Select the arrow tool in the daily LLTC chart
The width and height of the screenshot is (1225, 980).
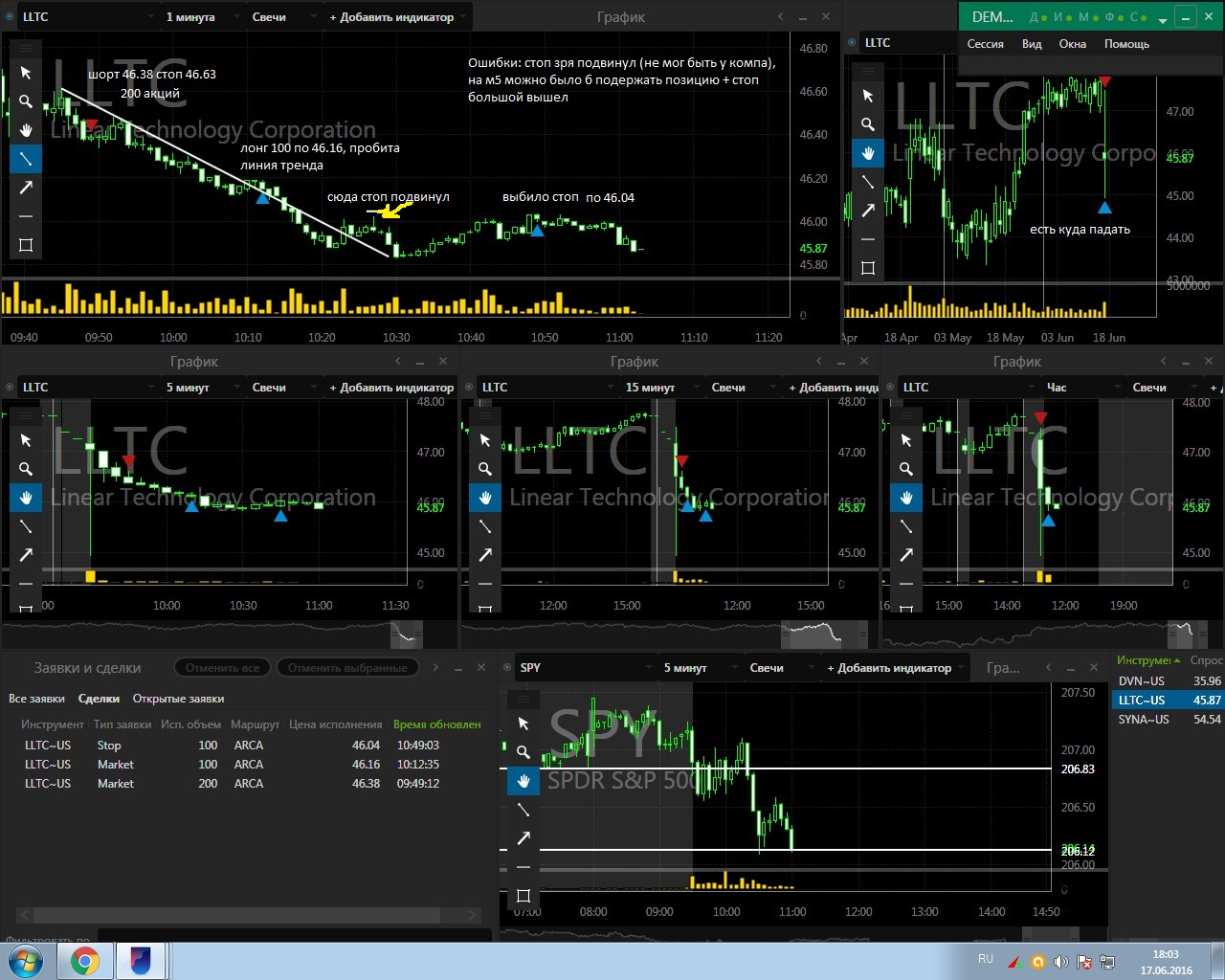[x=868, y=211]
